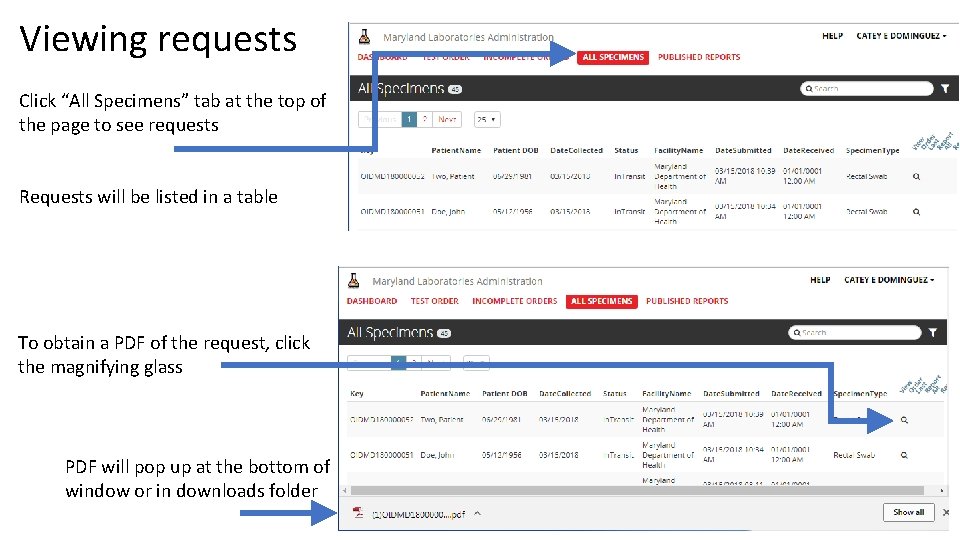Sort by DateCollected column in lower screenshot
Viewport: 960px width, 540px height.
click(x=565, y=394)
